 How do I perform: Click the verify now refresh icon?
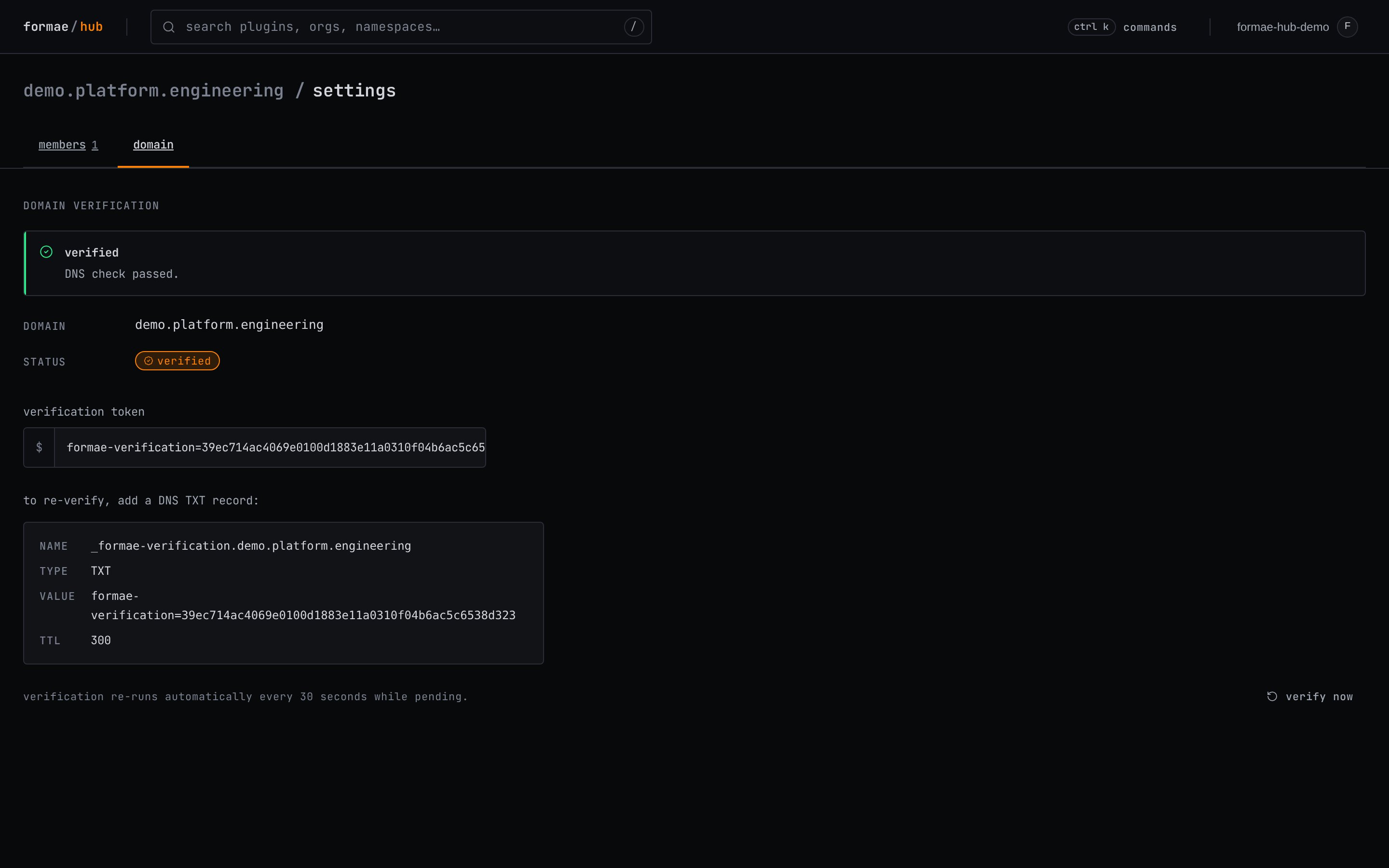coord(1272,696)
